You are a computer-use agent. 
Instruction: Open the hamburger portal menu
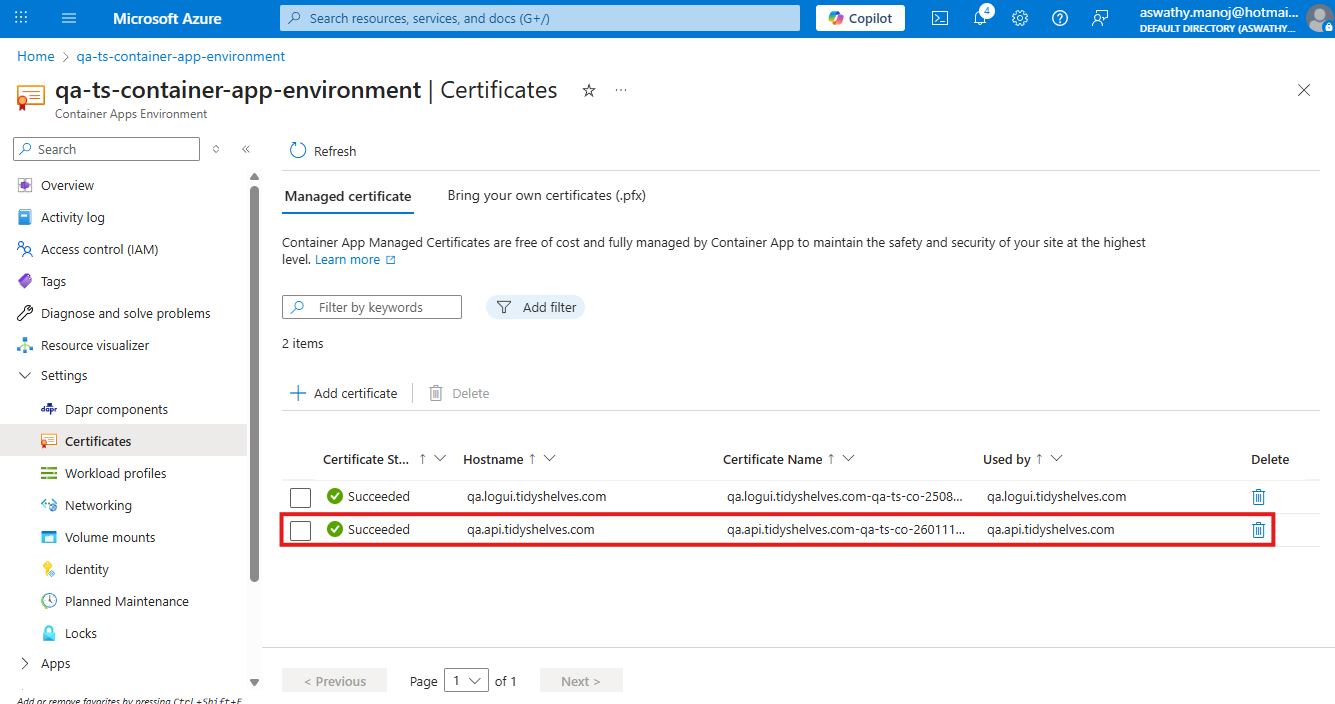pyautogui.click(x=69, y=18)
